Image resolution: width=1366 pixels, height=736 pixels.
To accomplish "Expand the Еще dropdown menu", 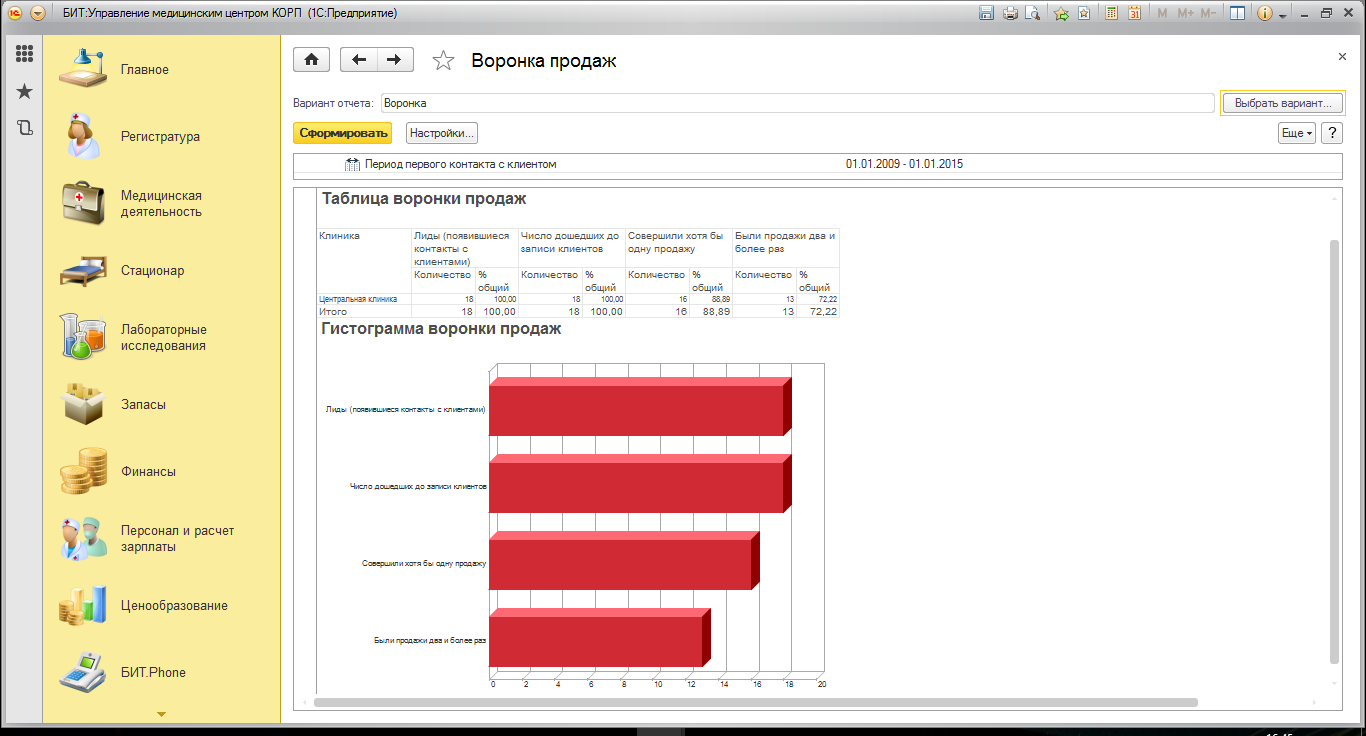I will 1296,133.
